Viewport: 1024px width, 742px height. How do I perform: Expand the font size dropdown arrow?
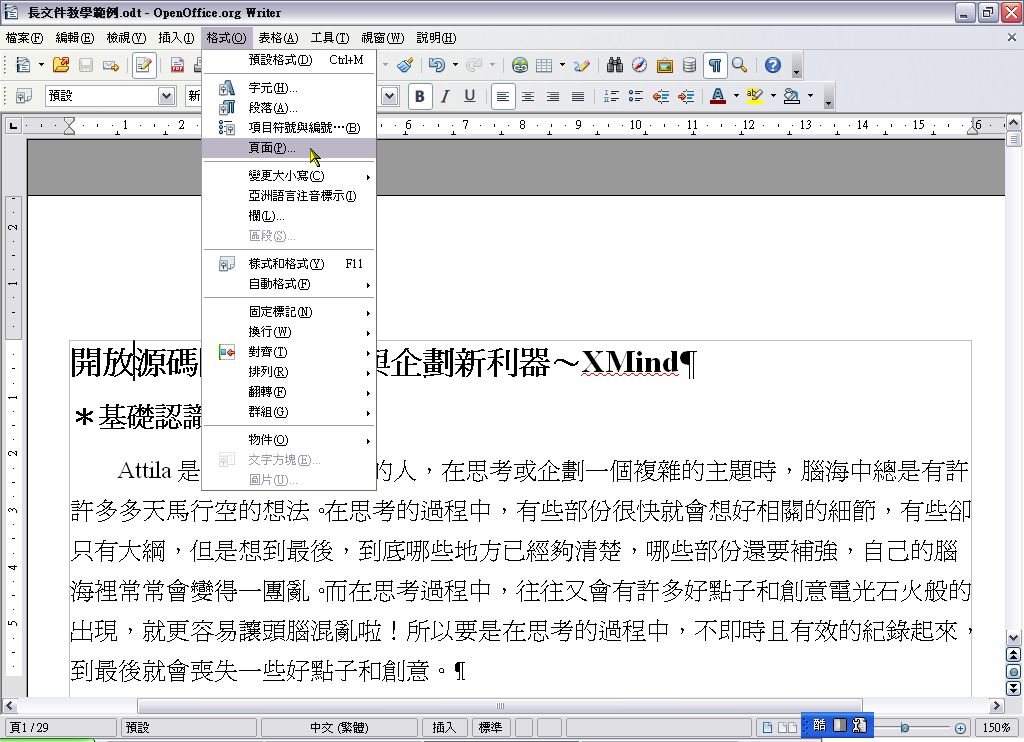(x=390, y=96)
